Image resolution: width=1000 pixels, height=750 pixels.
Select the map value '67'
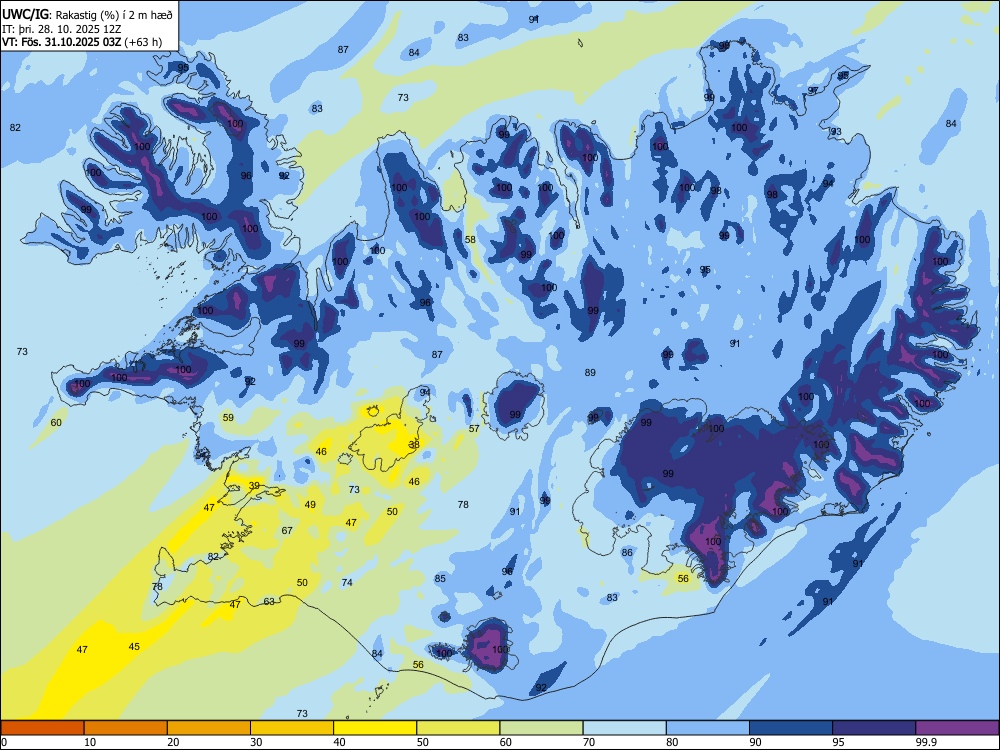[287, 531]
